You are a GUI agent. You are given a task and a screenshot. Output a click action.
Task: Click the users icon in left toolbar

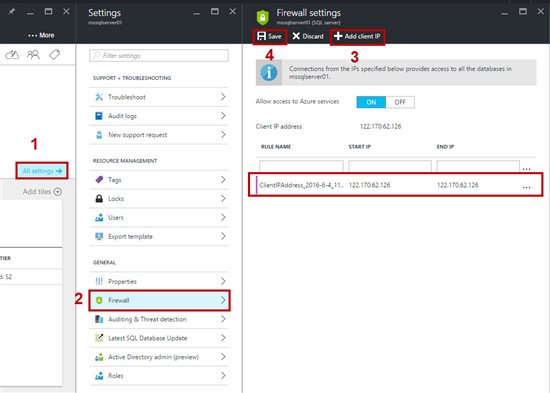click(33, 55)
